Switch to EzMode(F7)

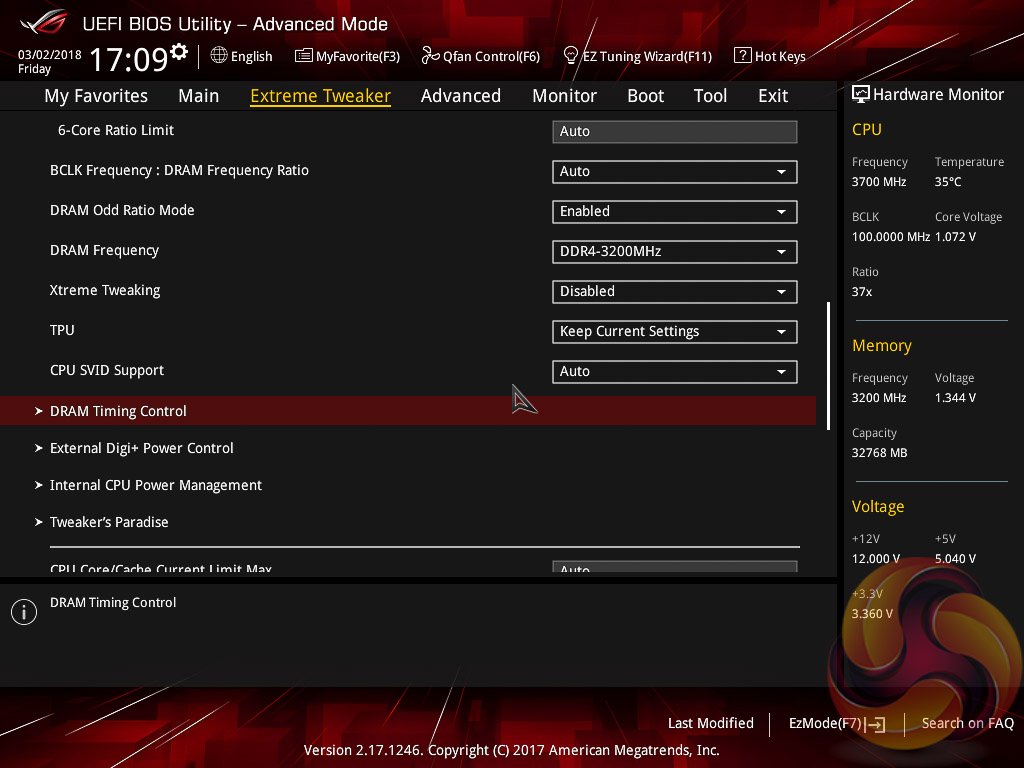(x=837, y=724)
